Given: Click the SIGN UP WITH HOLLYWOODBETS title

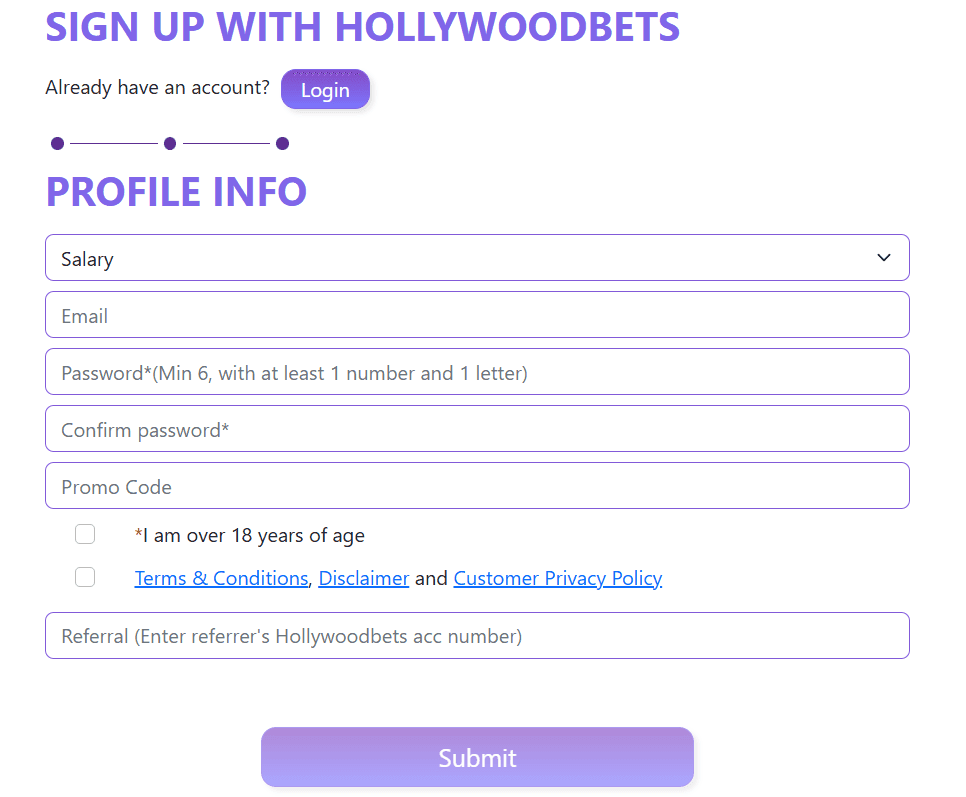Looking at the screenshot, I should [362, 27].
